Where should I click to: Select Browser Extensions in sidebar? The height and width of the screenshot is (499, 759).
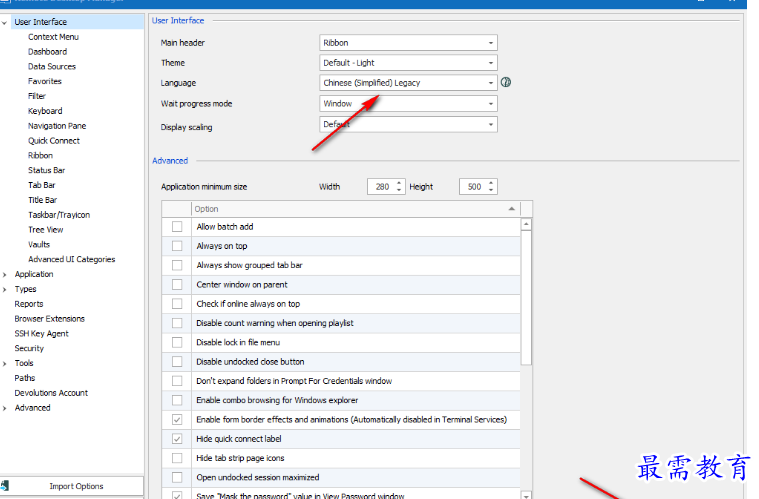[x=49, y=319]
